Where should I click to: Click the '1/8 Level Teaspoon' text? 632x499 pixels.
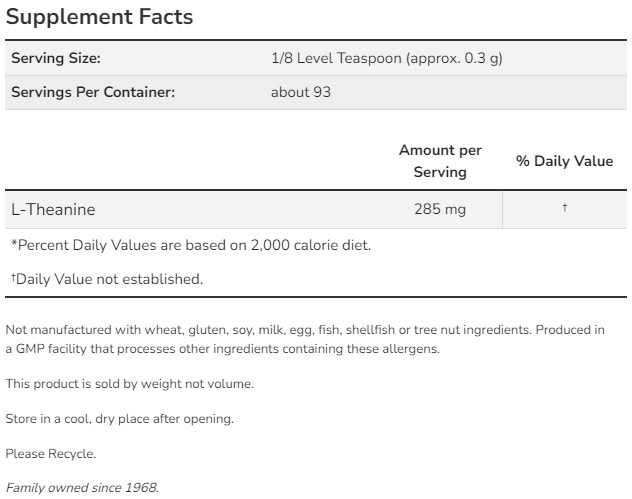(336, 58)
